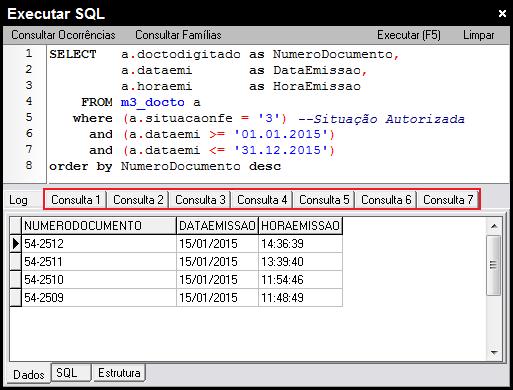The width and height of the screenshot is (513, 390).
Task: Switch to the Log tab
Action: point(18,200)
